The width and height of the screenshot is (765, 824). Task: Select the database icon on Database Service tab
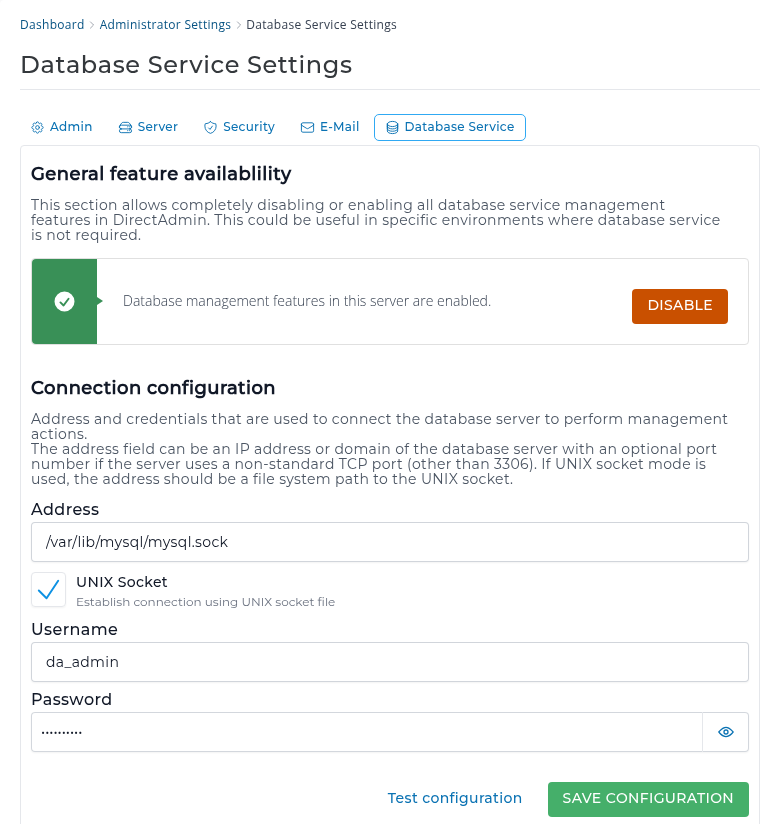[392, 127]
